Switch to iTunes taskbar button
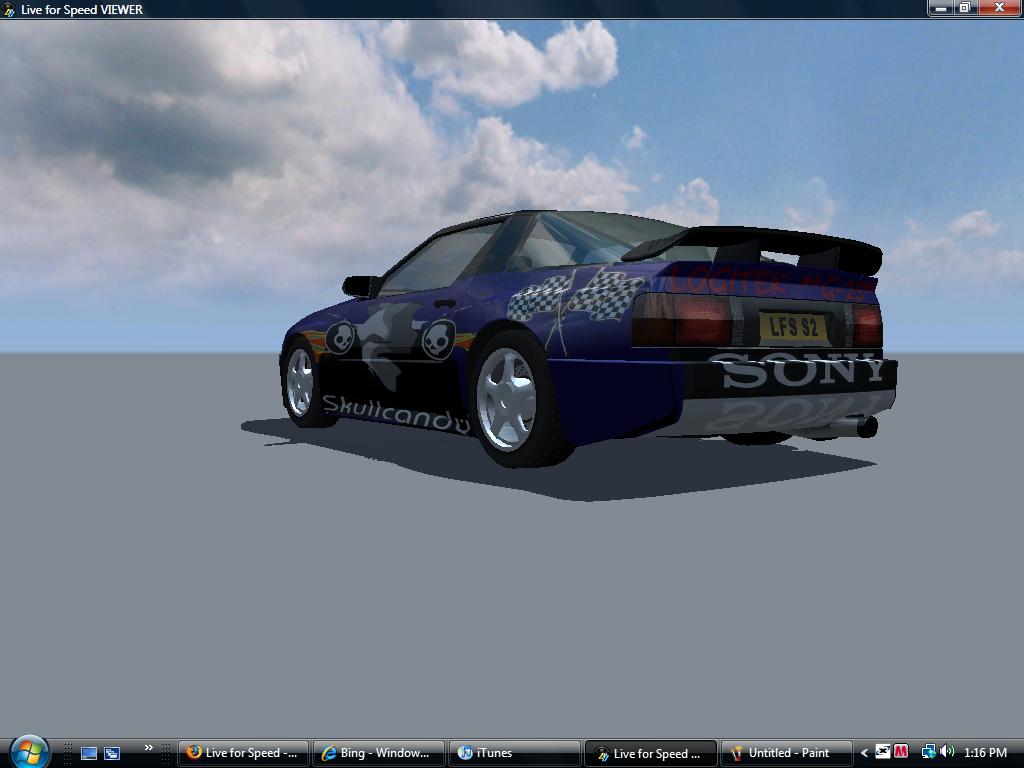1024x768 pixels. 515,753
